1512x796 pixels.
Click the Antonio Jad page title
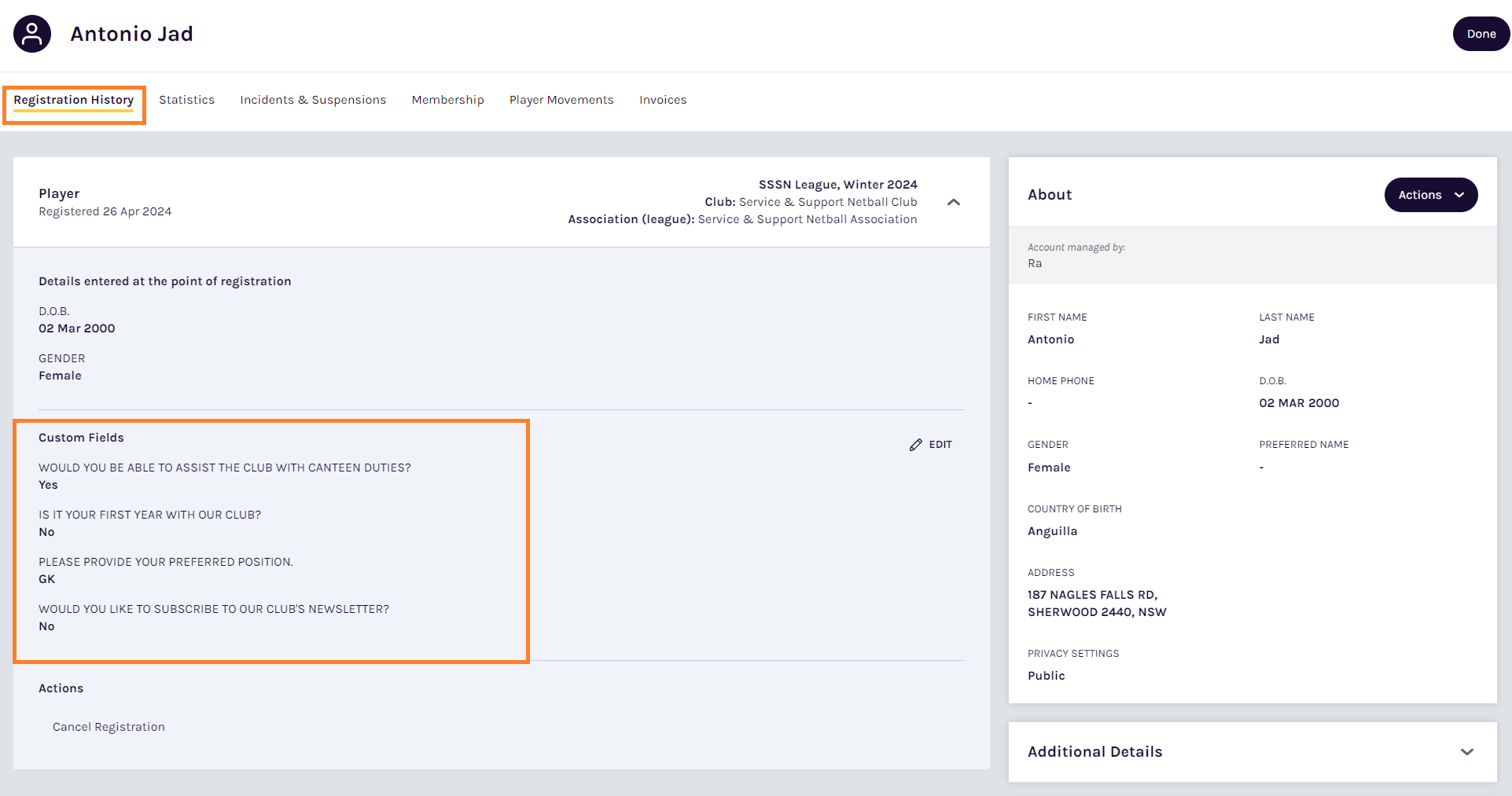(x=131, y=34)
